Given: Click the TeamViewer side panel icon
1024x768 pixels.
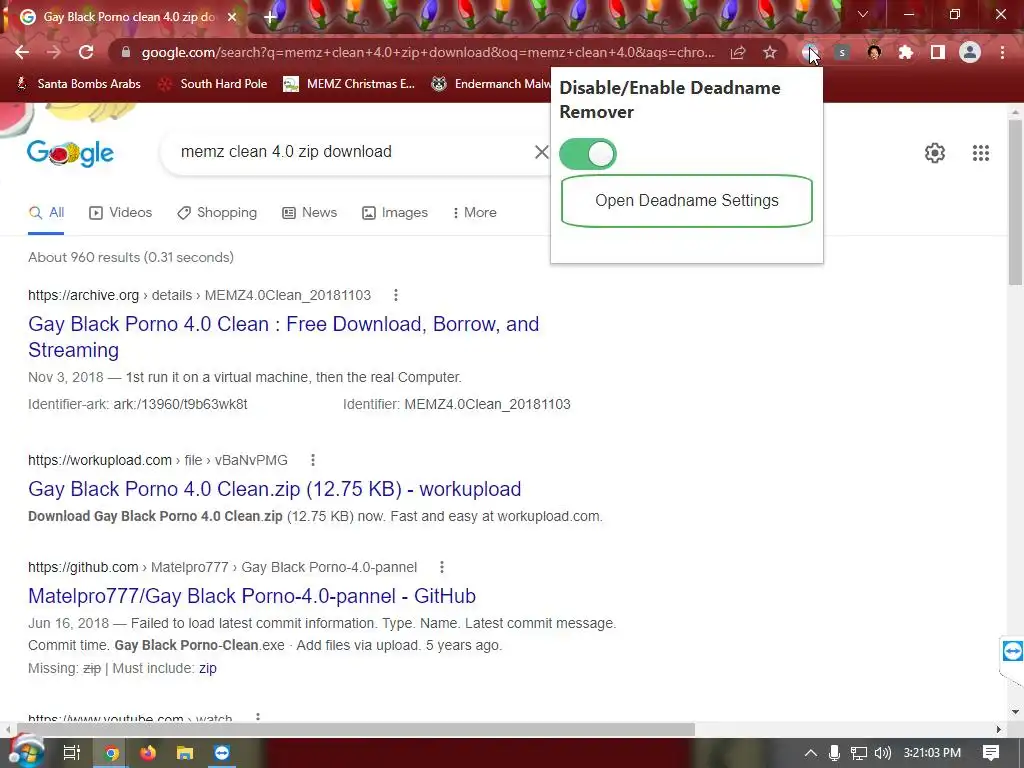Looking at the screenshot, I should click(x=1012, y=651).
